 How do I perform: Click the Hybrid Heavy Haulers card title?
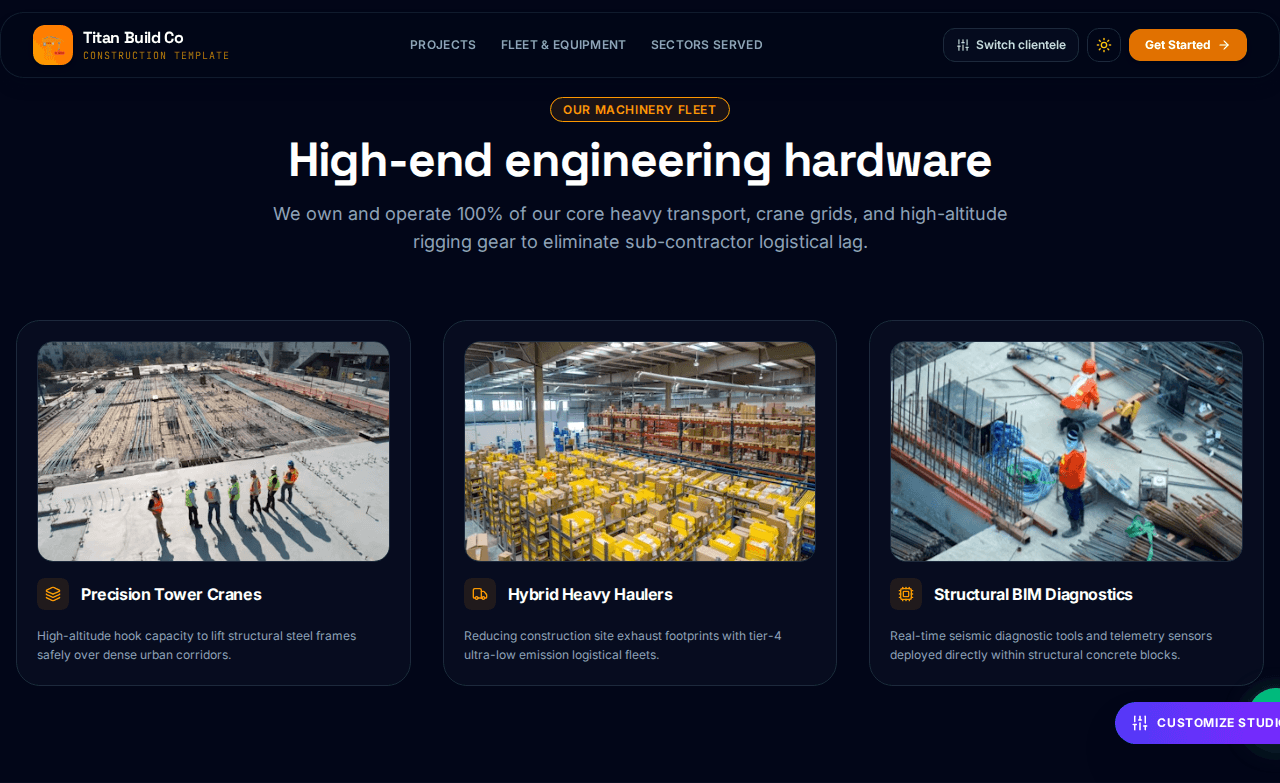point(590,594)
